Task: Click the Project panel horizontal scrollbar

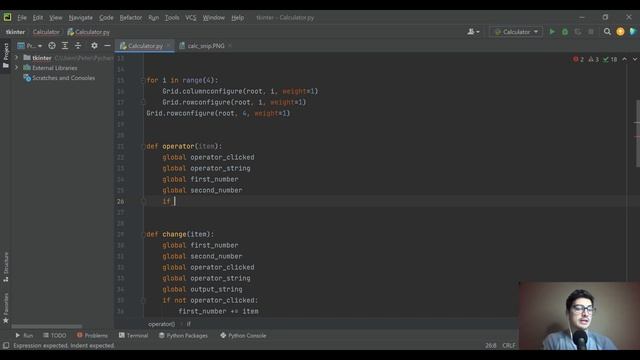Action: (x=47, y=327)
